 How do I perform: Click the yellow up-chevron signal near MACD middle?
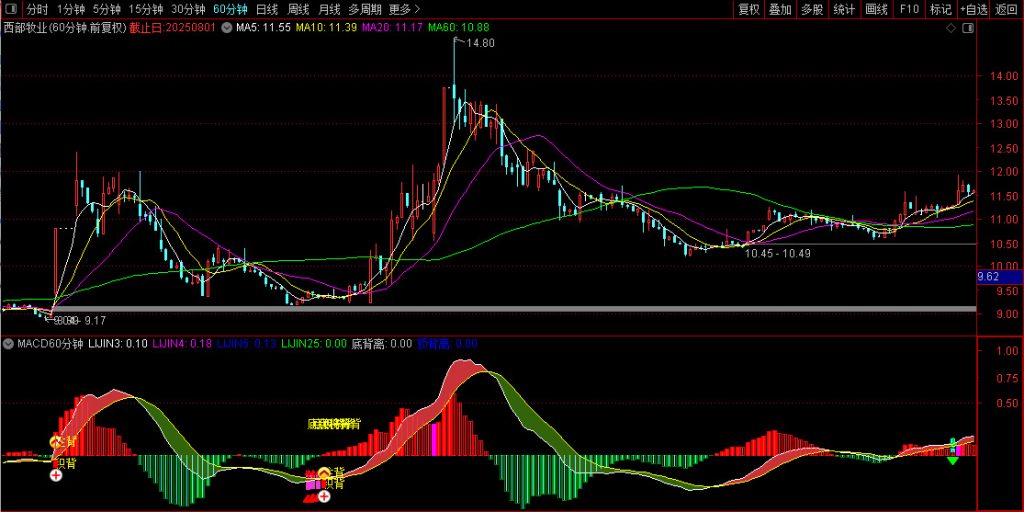[x=323, y=472]
